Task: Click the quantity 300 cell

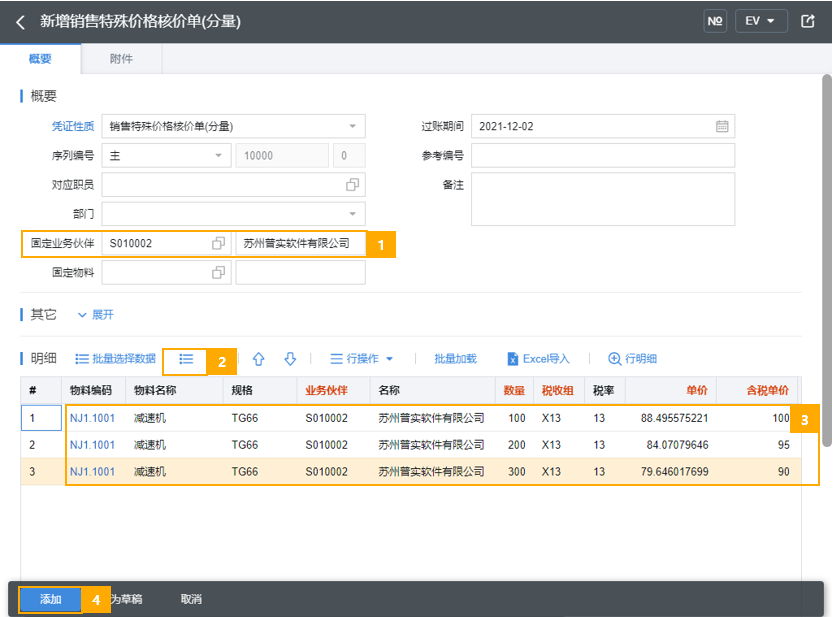Action: click(x=516, y=472)
